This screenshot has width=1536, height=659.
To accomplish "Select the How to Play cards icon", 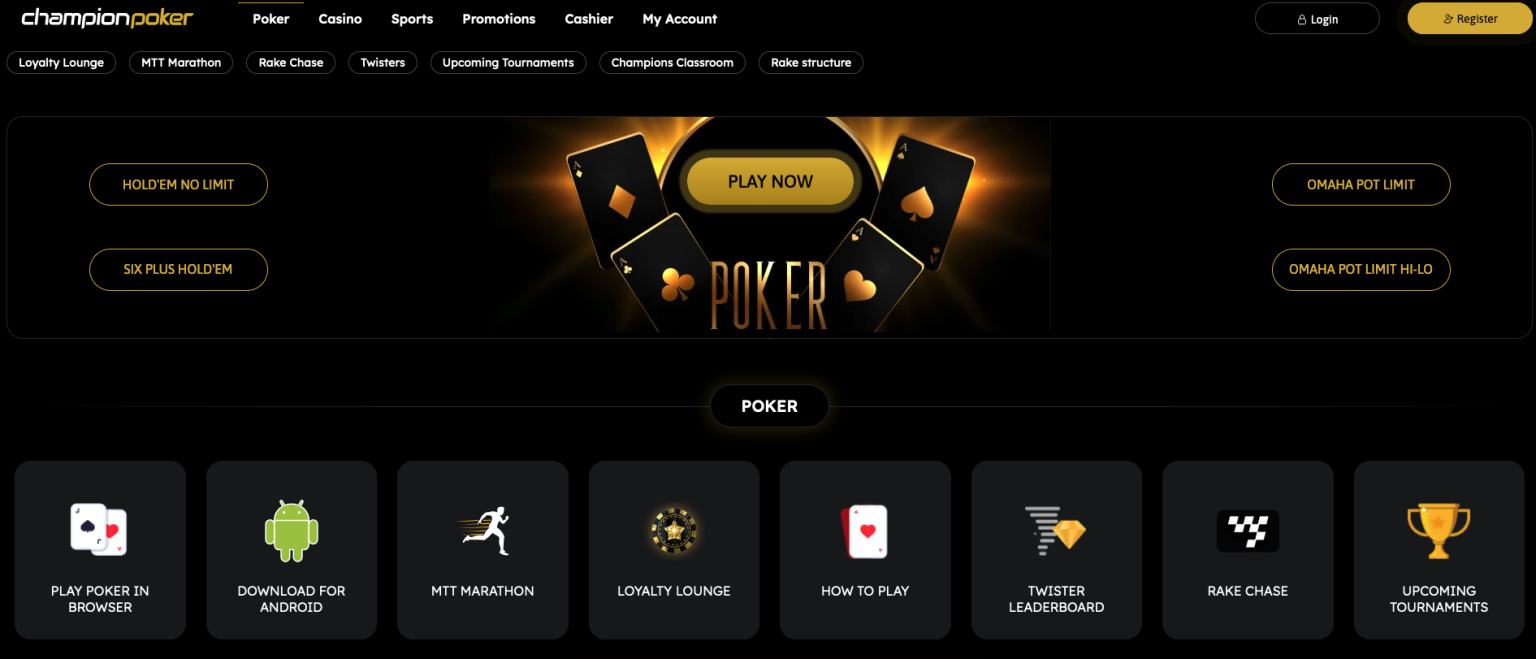I will pos(865,531).
